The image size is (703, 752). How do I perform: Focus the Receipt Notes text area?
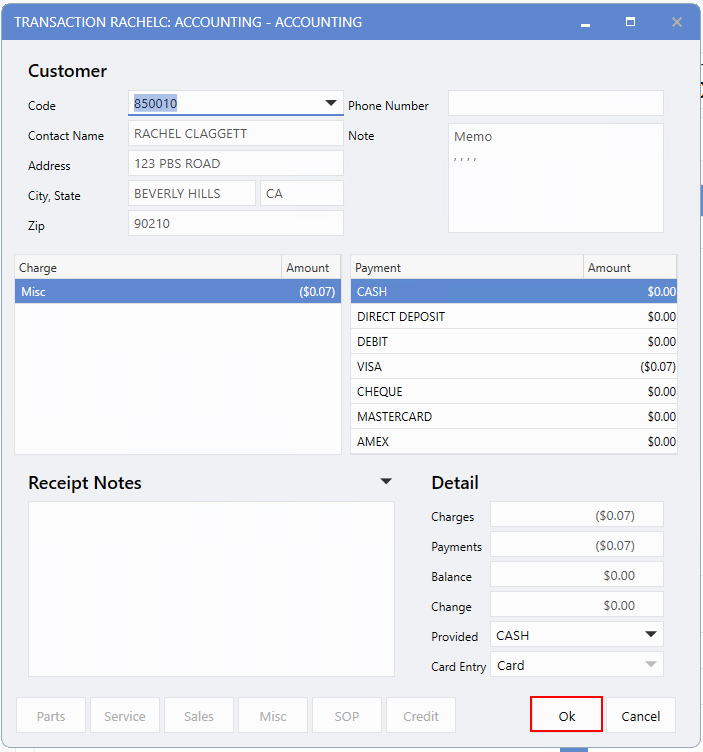click(211, 589)
